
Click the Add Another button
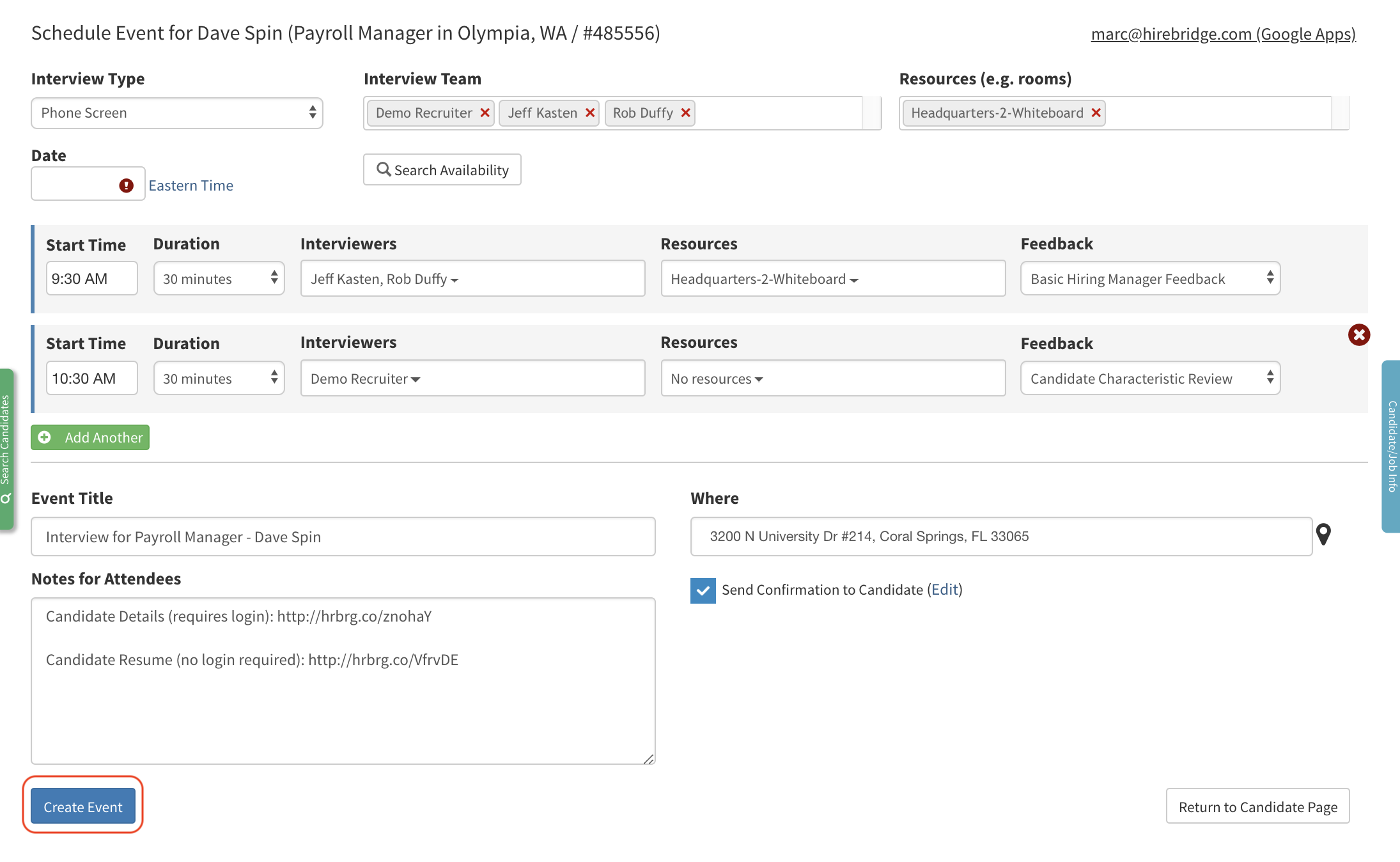pyautogui.click(x=90, y=437)
